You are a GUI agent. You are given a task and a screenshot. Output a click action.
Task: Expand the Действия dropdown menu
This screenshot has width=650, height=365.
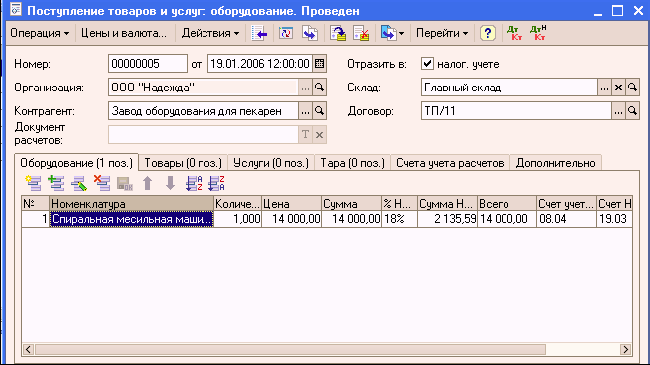click(x=210, y=33)
